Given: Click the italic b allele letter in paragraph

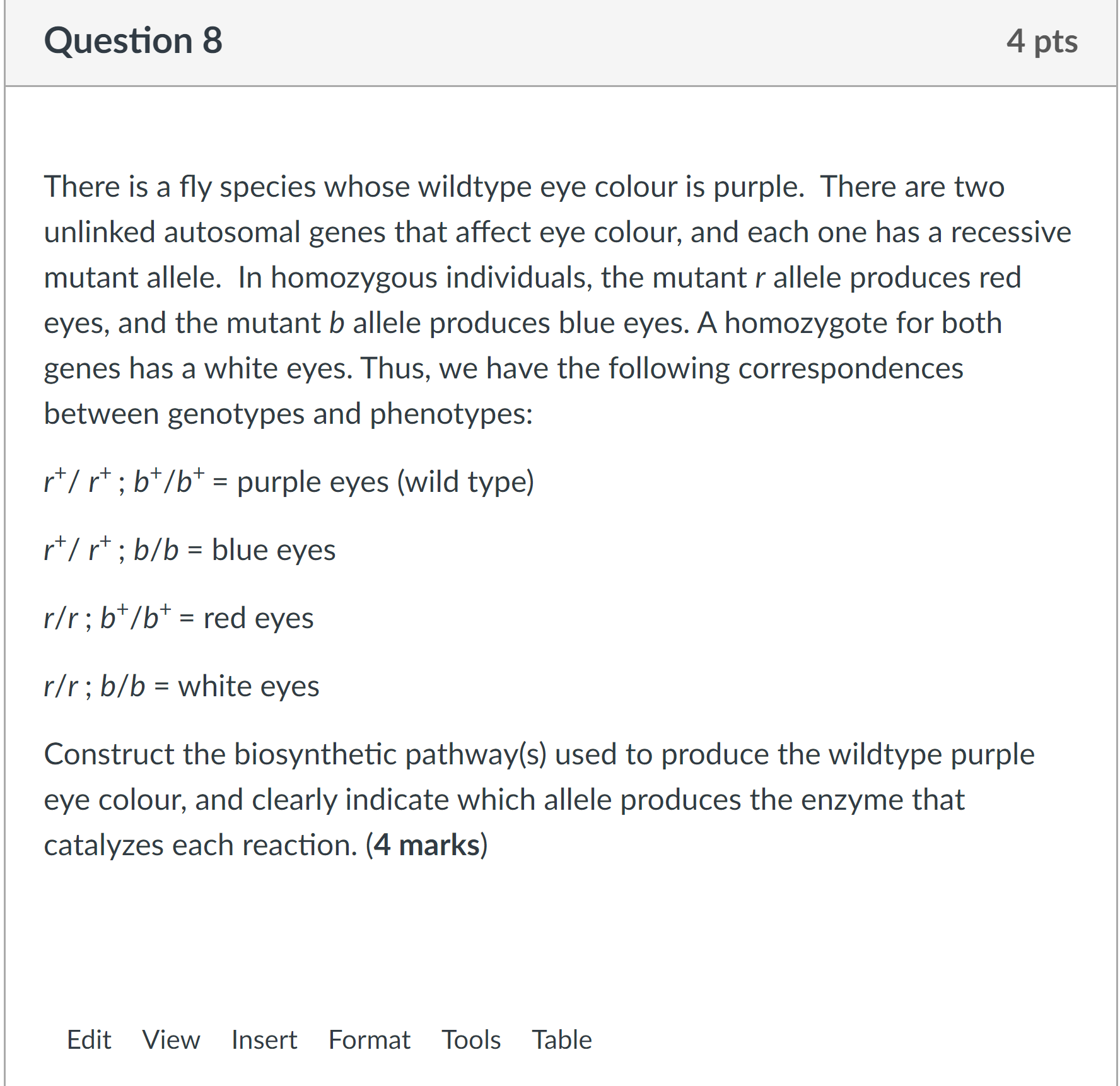Looking at the screenshot, I should (337, 323).
